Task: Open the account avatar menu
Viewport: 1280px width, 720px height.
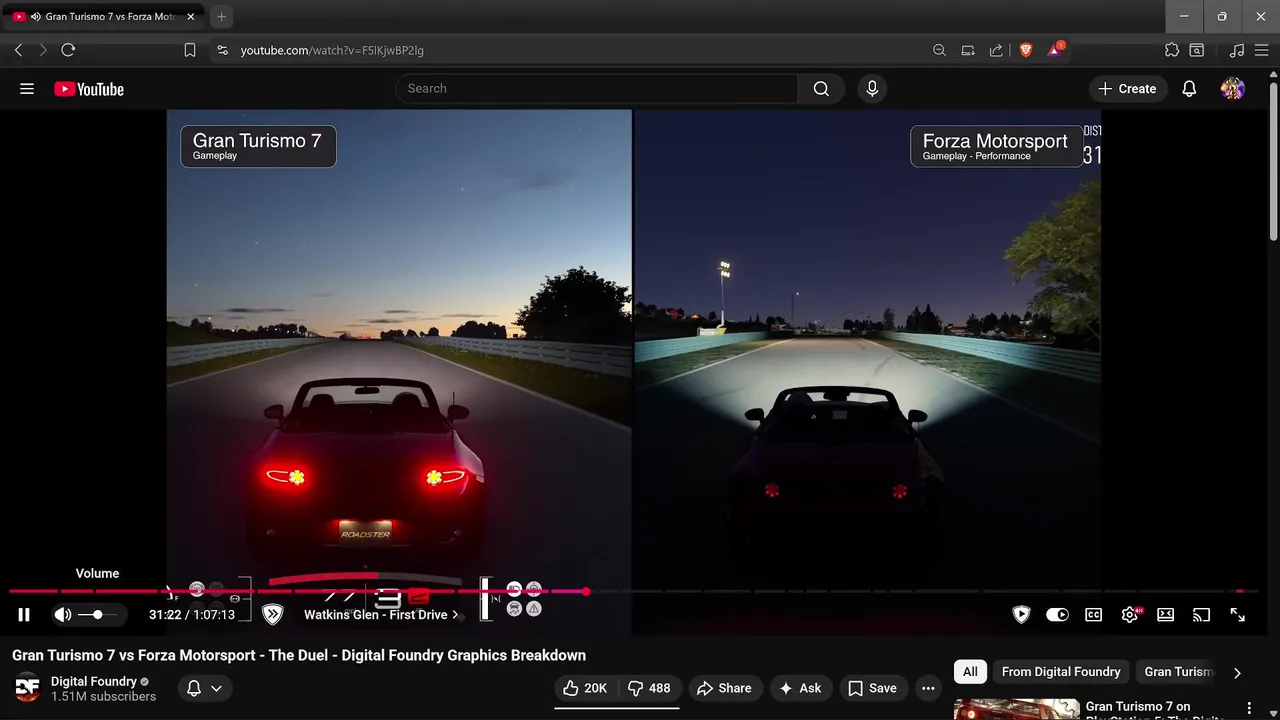Action: (x=1233, y=89)
